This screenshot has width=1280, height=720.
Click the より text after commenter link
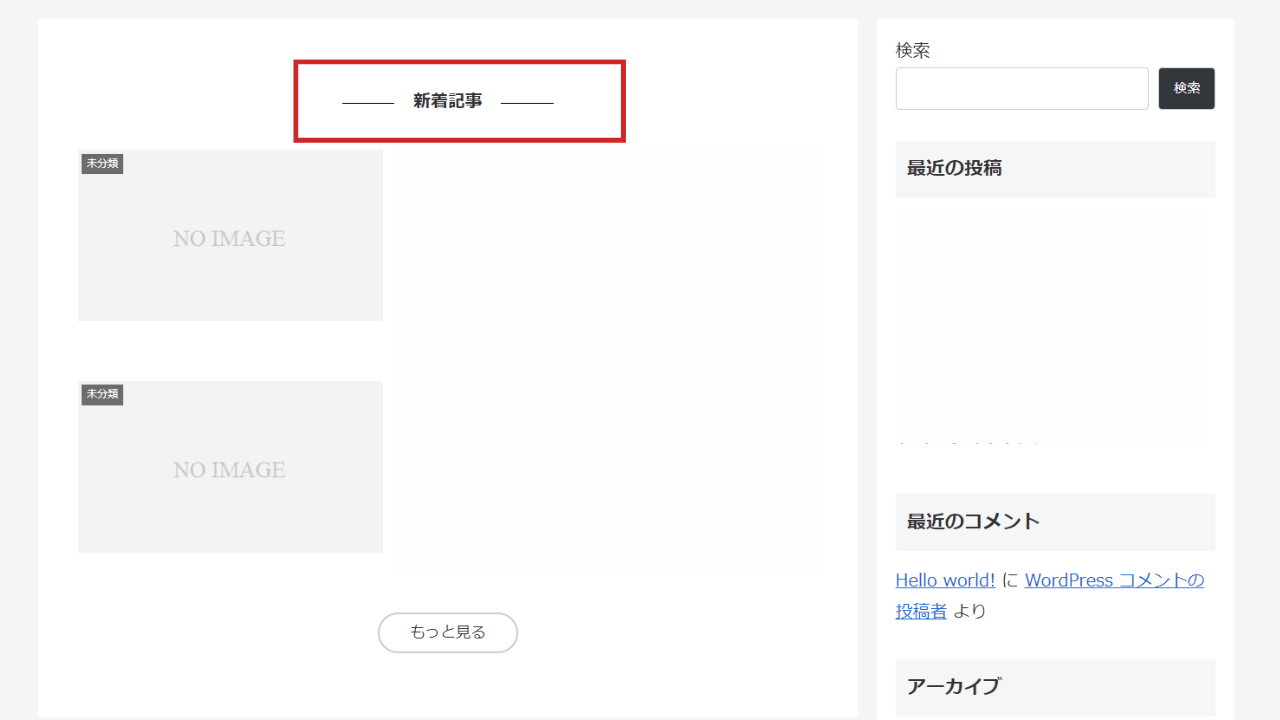[969, 611]
